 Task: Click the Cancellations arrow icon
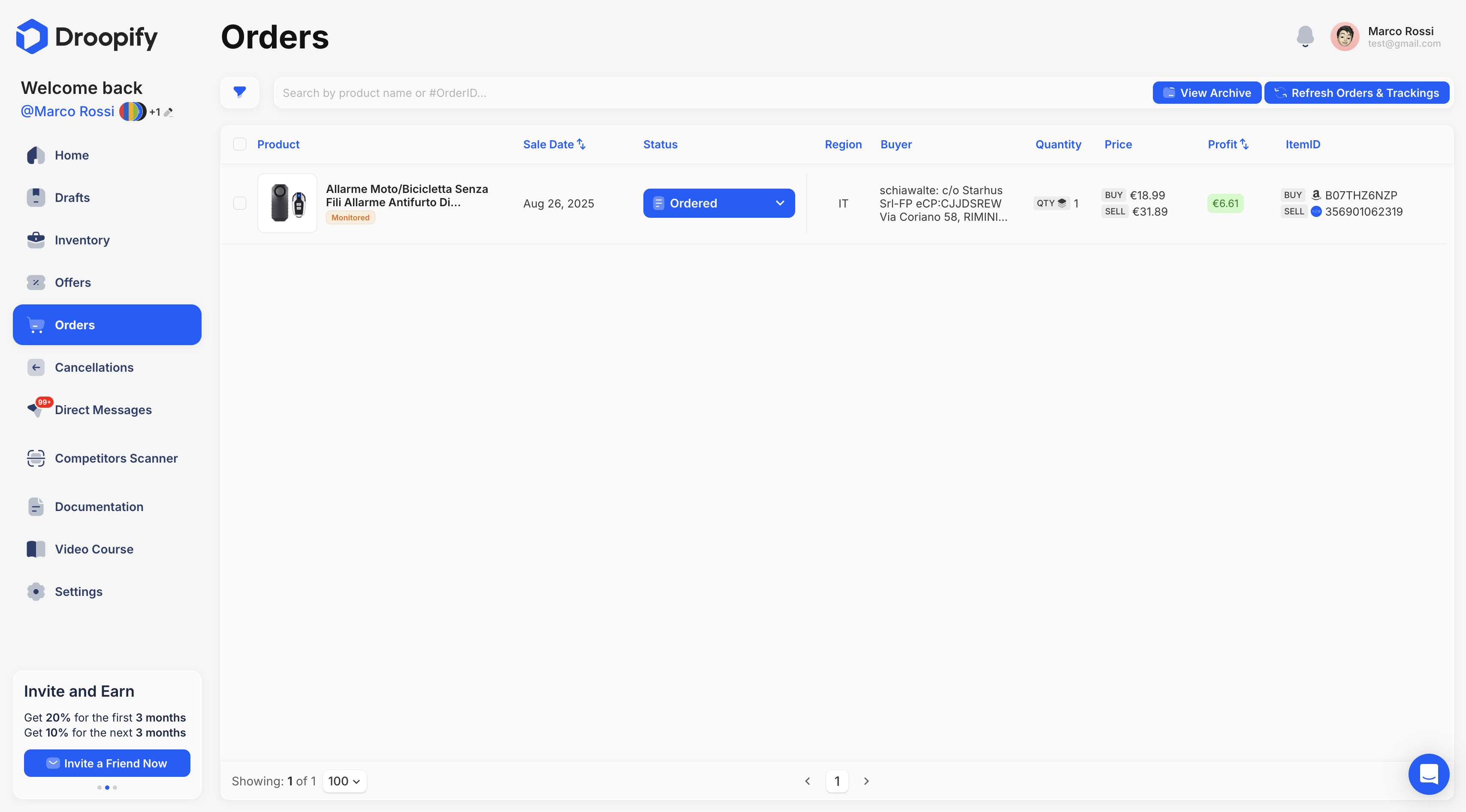(36, 367)
